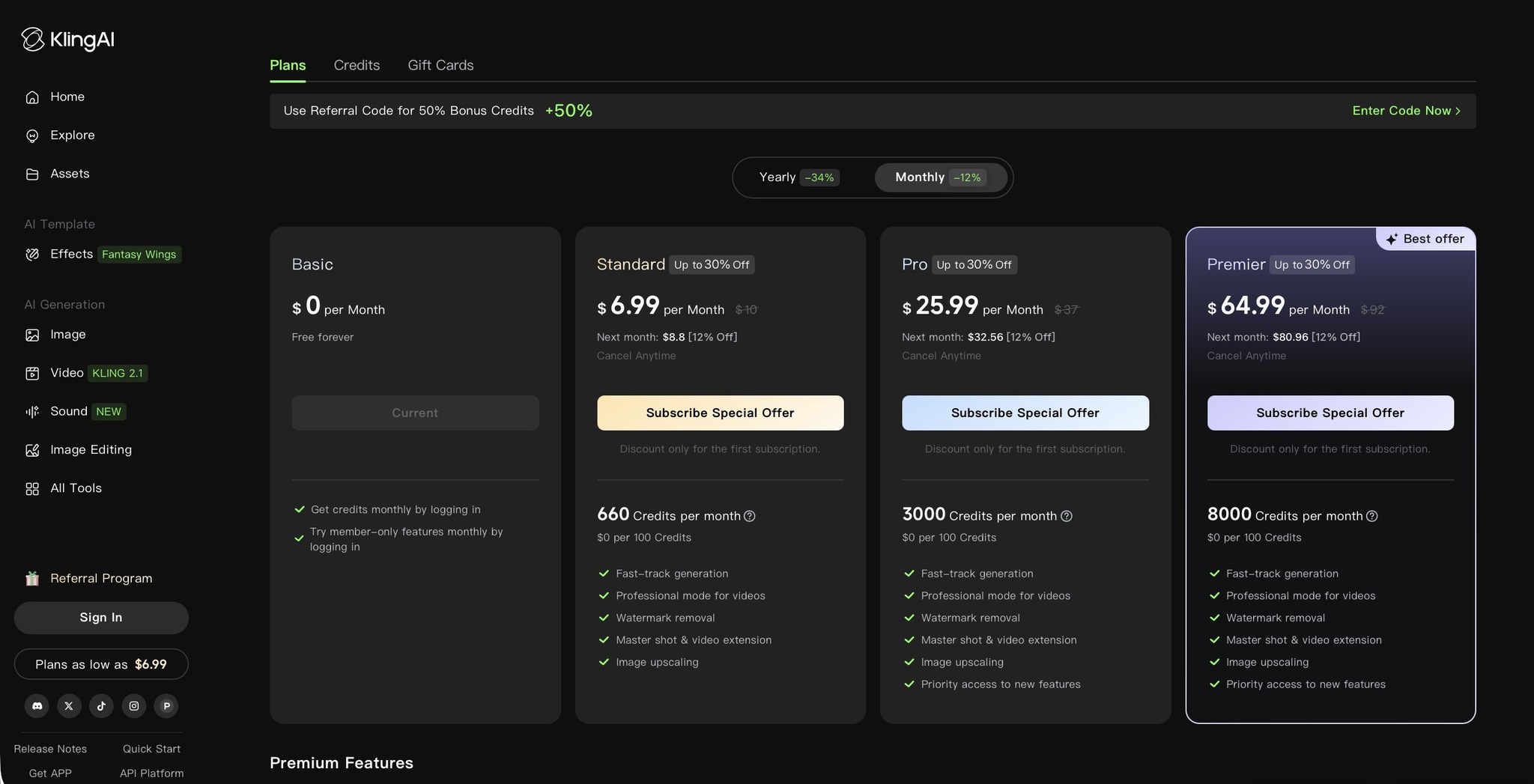Click Premier's Up to 30% Off badge
This screenshot has width=1534, height=784.
1312,265
